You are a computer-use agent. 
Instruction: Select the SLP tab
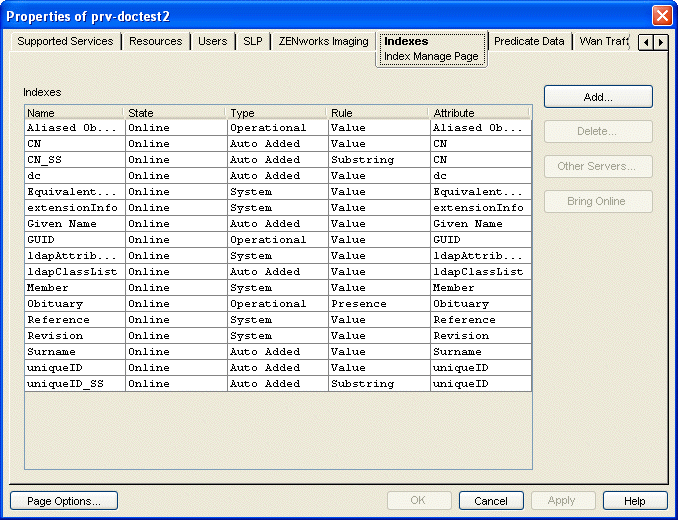coord(253,42)
